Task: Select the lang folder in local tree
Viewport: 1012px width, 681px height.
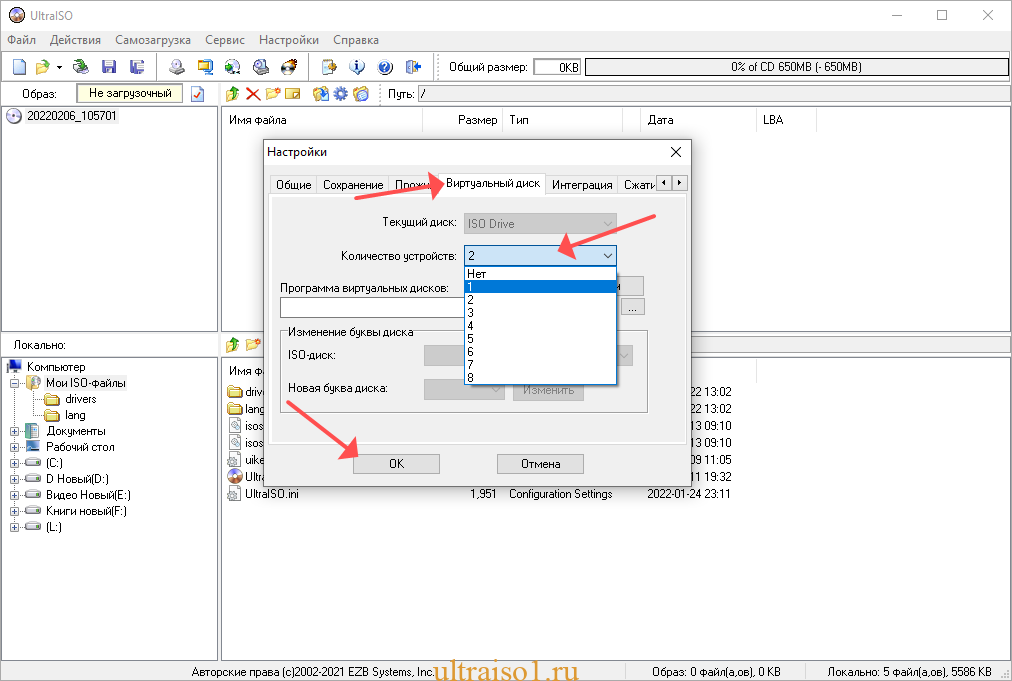Action: (x=75, y=415)
